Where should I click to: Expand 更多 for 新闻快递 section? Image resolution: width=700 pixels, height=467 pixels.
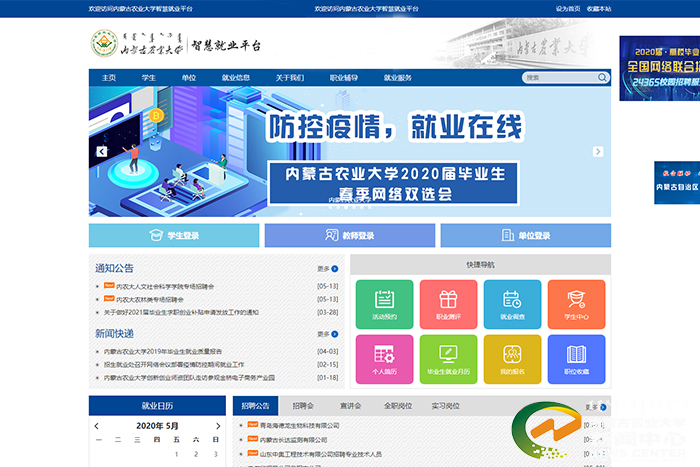tap(325, 334)
